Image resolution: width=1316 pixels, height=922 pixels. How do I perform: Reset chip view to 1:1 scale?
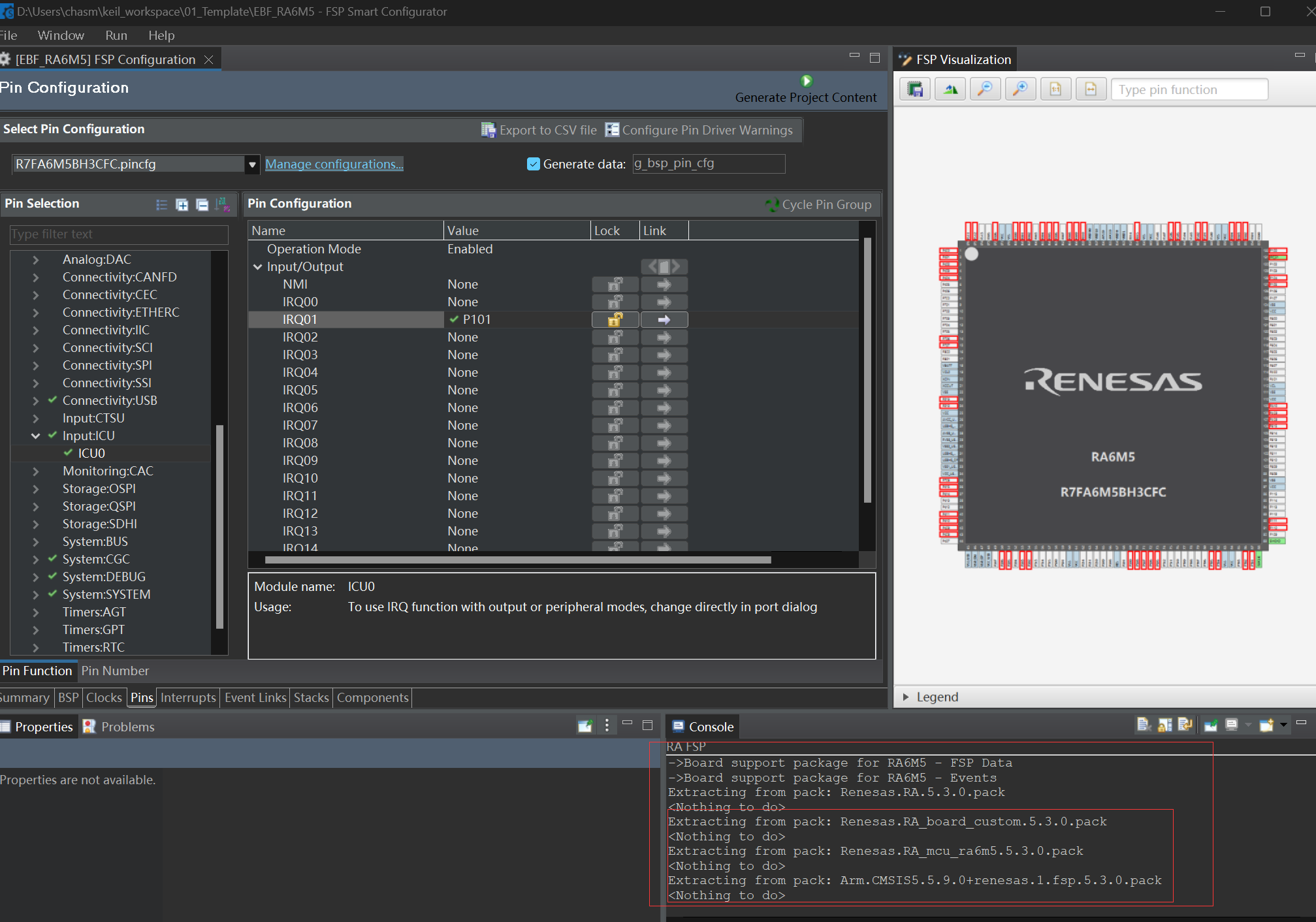[1055, 89]
